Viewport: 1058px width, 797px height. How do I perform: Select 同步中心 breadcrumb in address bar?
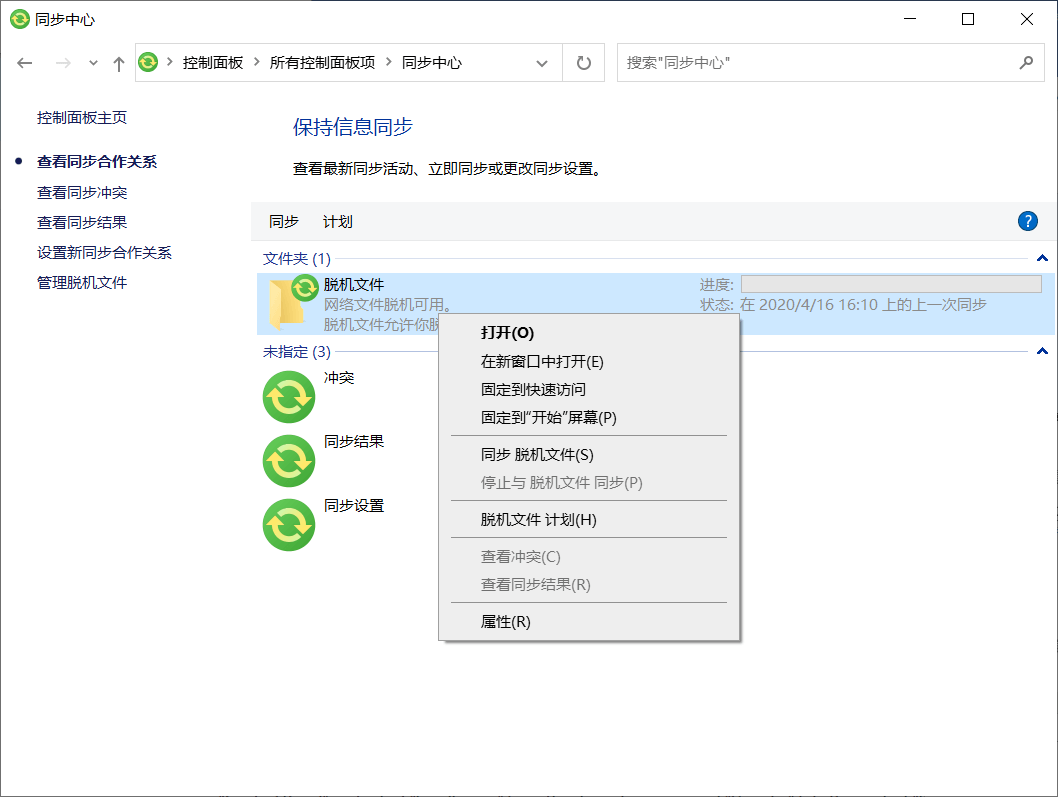point(432,63)
